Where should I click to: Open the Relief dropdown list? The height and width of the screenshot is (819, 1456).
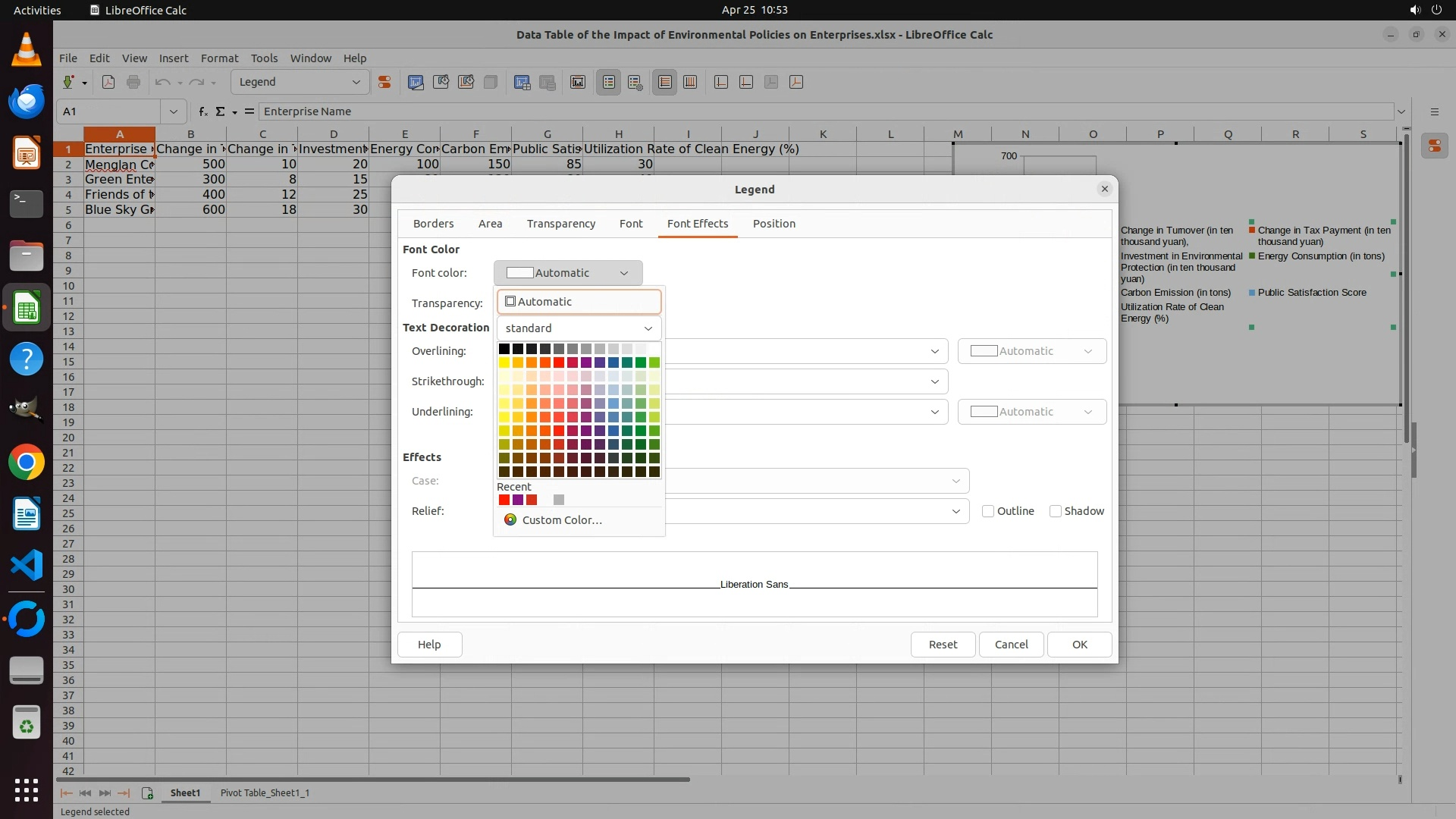click(x=955, y=511)
